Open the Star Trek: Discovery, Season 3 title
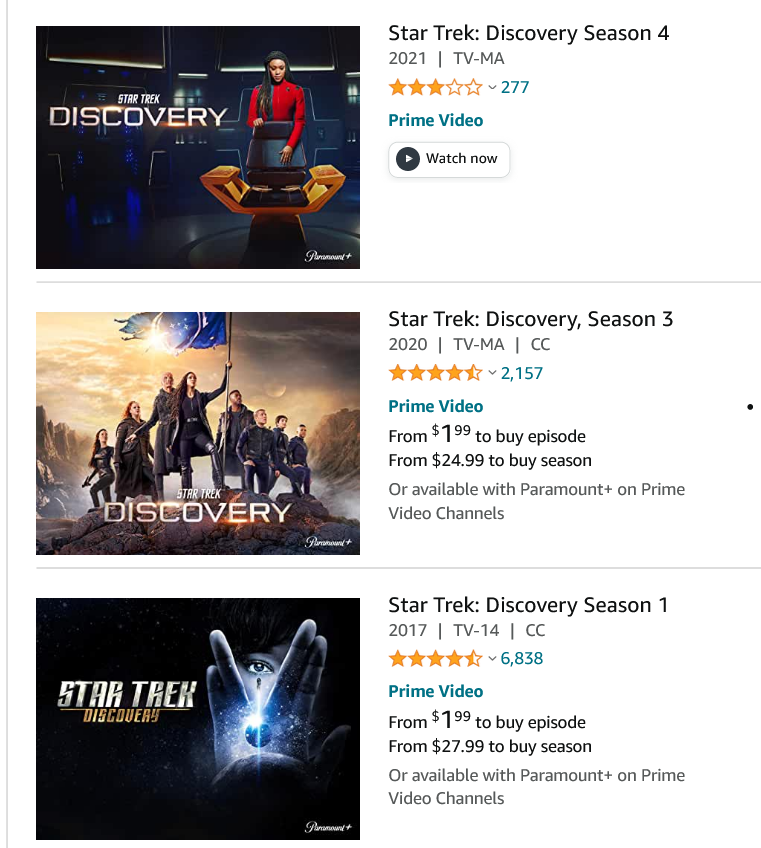Screen dimensions: 761x848 click(x=530, y=319)
